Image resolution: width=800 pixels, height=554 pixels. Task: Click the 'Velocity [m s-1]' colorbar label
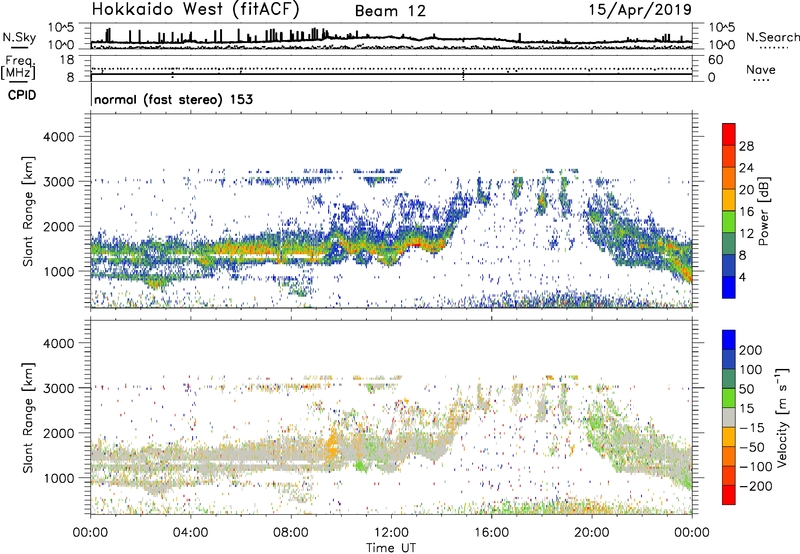[782, 417]
